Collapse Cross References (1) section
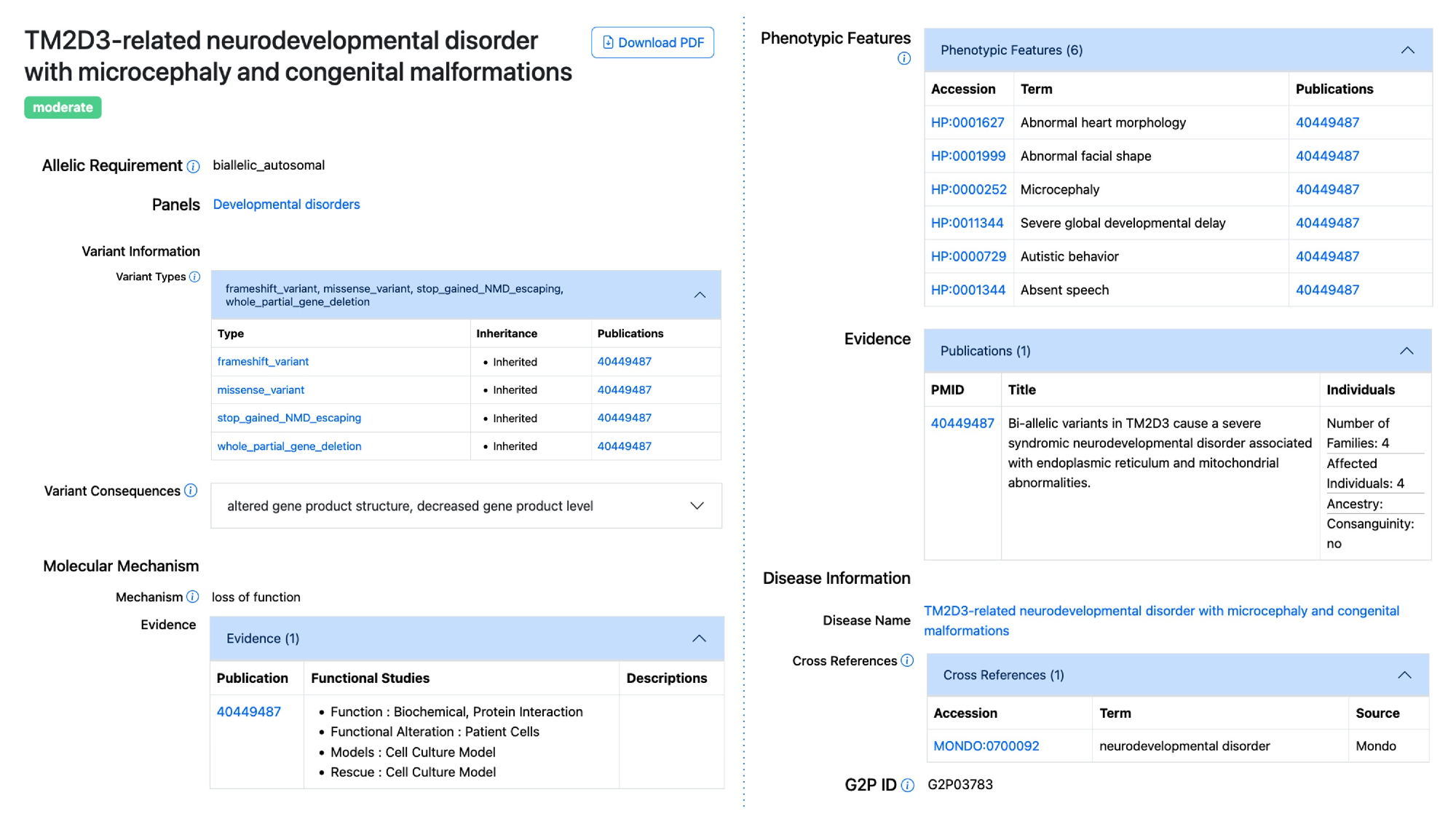Image resolution: width=1456 pixels, height=819 pixels. 1404,675
